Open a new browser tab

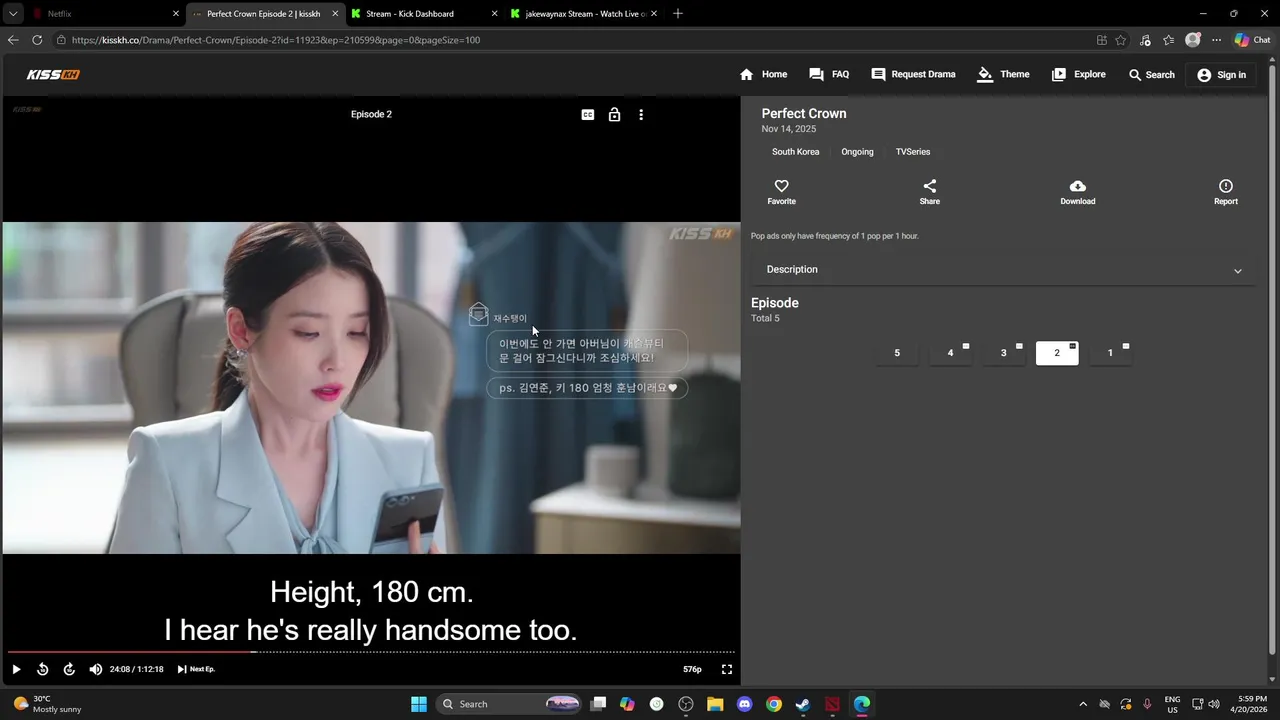678,14
